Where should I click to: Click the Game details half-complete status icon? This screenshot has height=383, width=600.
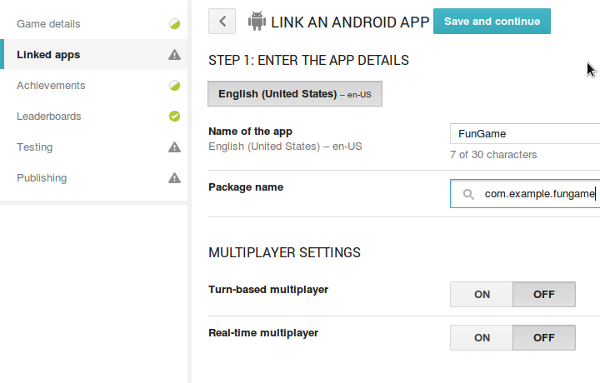(174, 24)
